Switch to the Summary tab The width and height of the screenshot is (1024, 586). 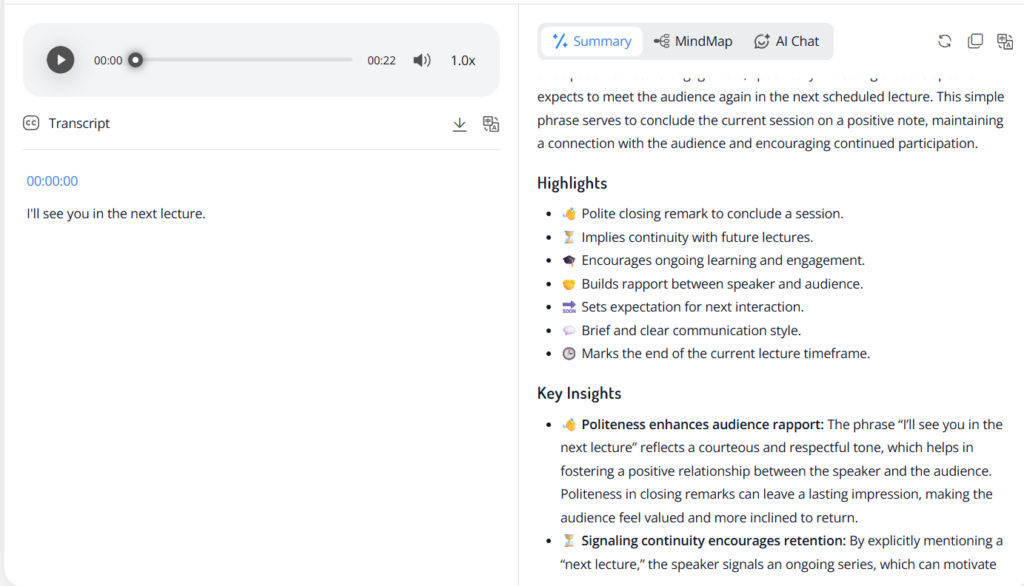(591, 41)
